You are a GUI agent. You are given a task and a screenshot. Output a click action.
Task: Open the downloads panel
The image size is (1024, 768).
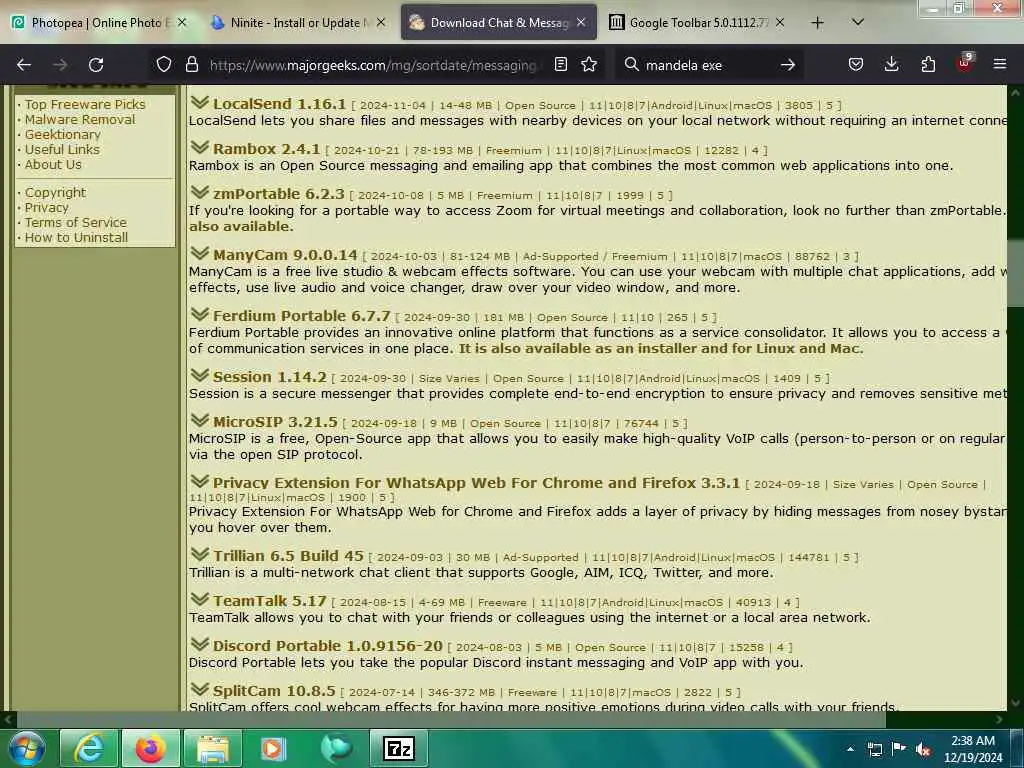[x=891, y=65]
